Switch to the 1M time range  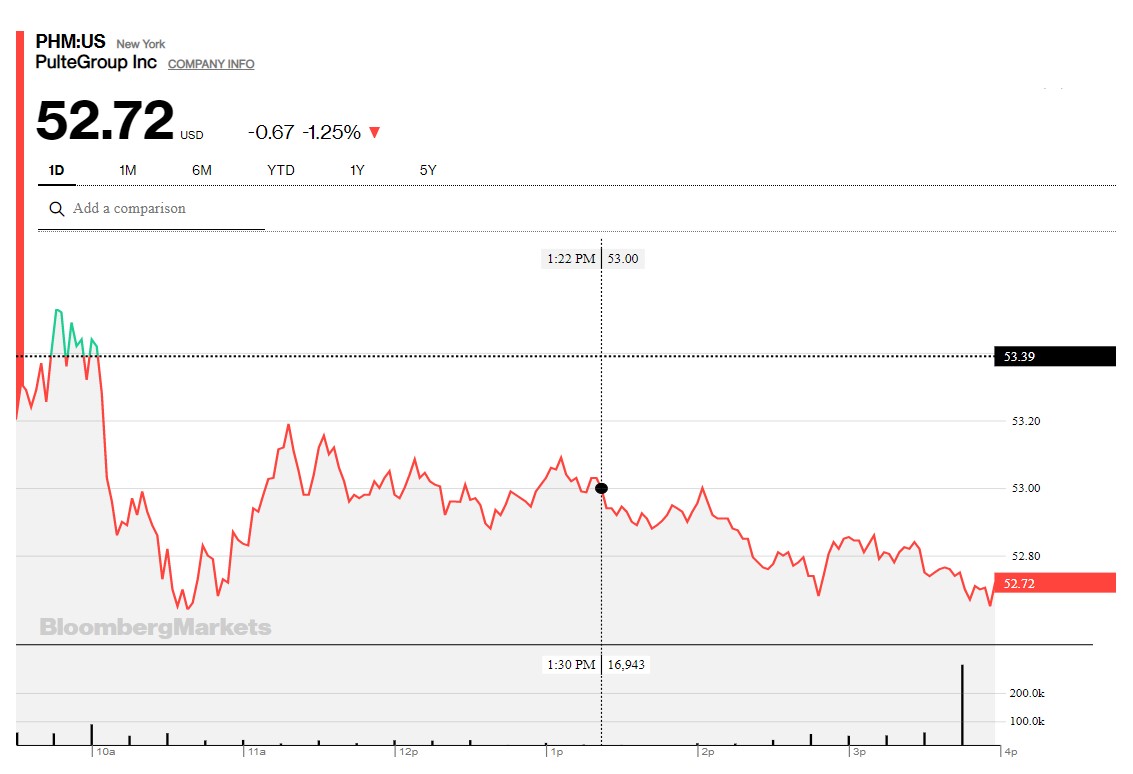[127, 170]
